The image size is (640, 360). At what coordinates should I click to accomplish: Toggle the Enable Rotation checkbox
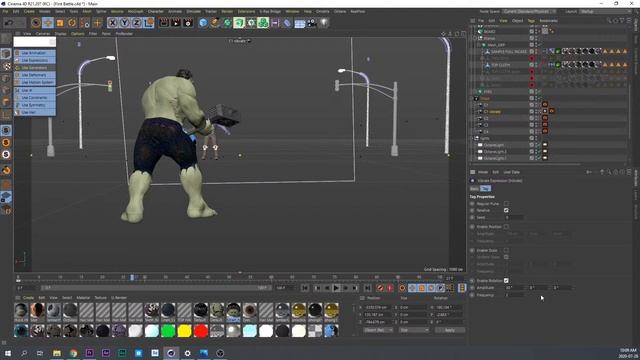click(x=506, y=281)
